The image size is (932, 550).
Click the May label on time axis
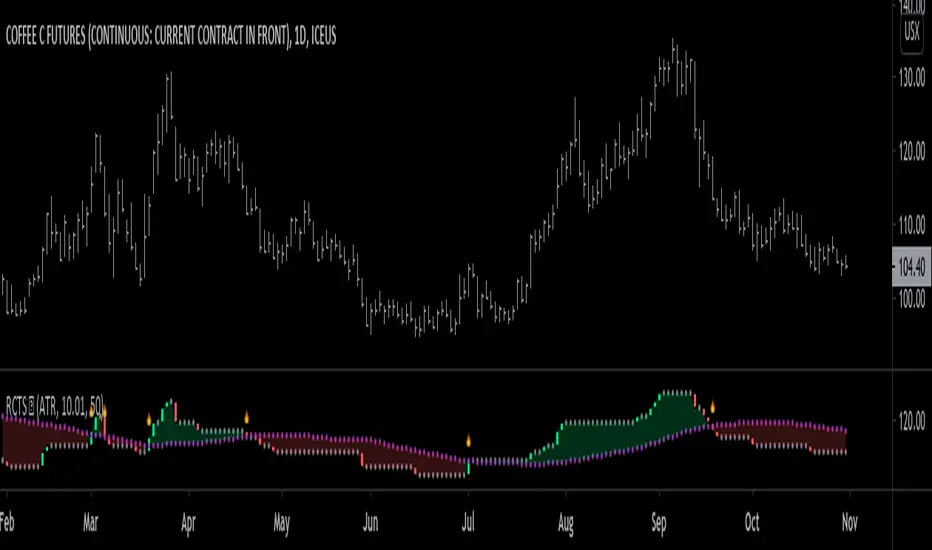[x=281, y=523]
